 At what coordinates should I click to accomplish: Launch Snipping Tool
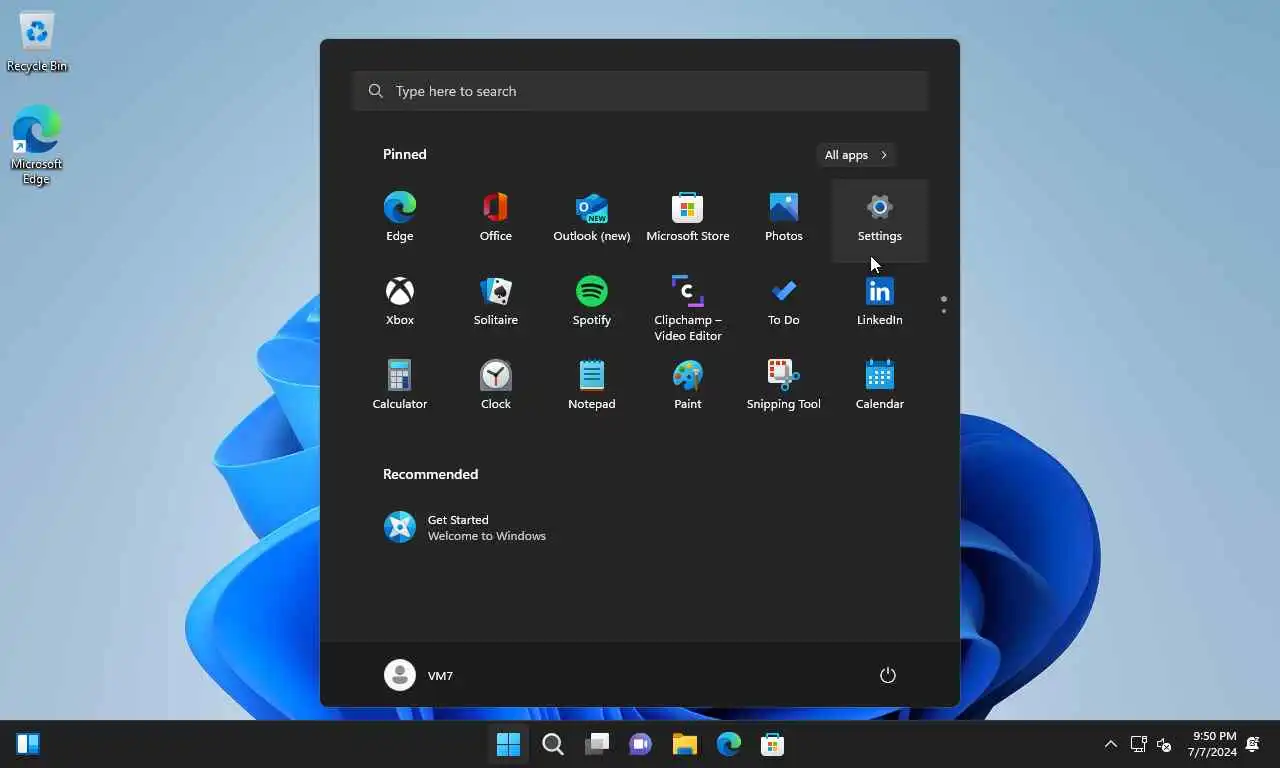(x=784, y=387)
